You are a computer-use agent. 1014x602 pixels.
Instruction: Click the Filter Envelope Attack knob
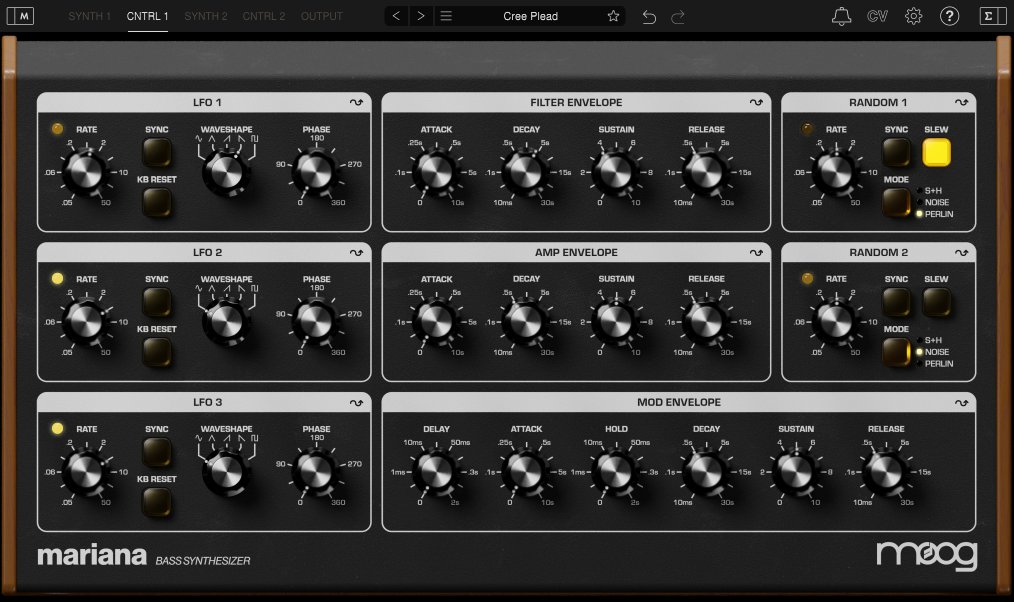click(436, 172)
